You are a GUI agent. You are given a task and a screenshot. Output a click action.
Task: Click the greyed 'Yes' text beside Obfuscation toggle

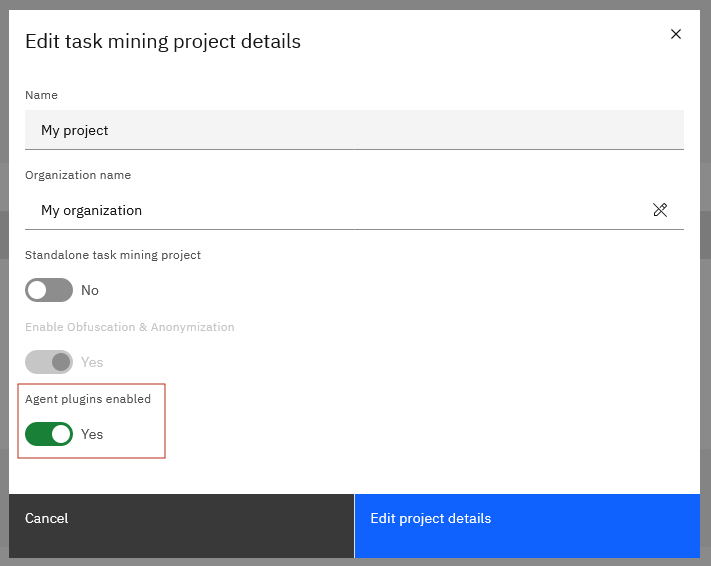(x=92, y=362)
